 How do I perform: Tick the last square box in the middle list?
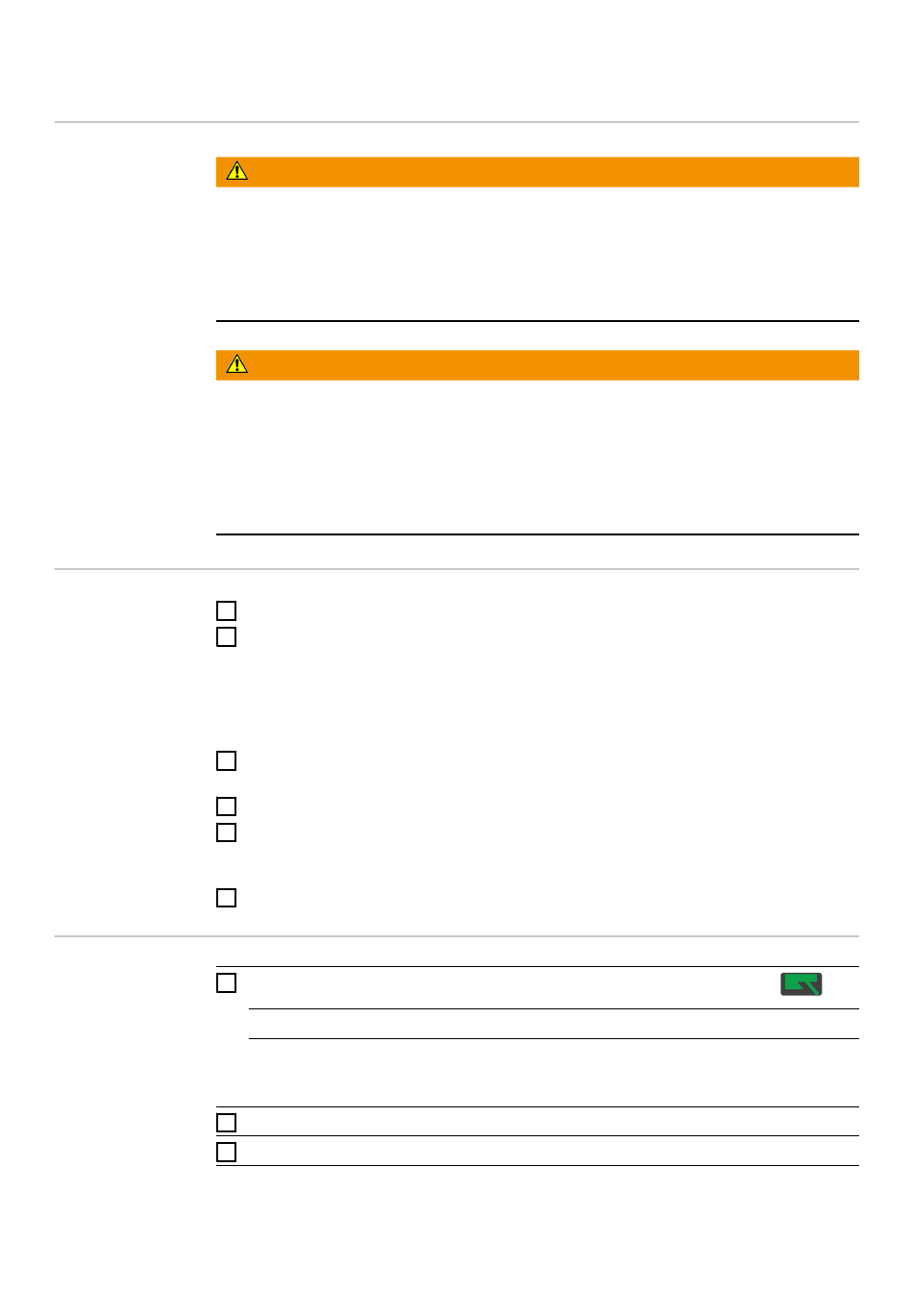(227, 897)
